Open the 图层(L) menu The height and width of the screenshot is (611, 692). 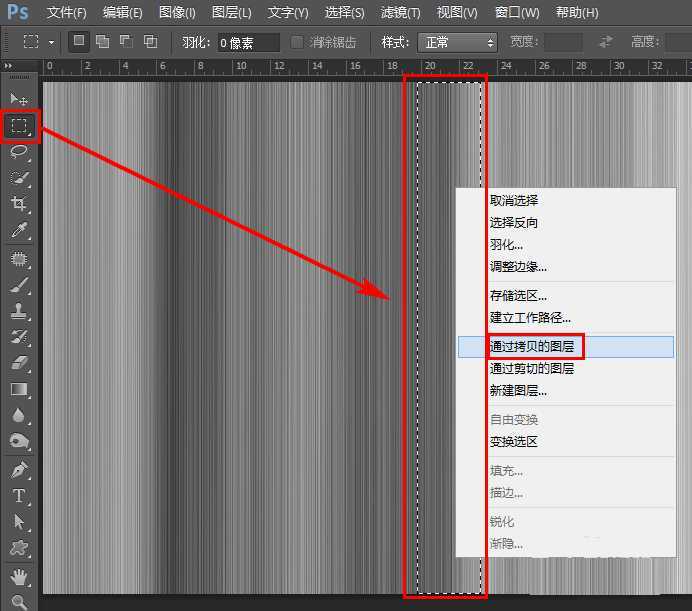231,12
